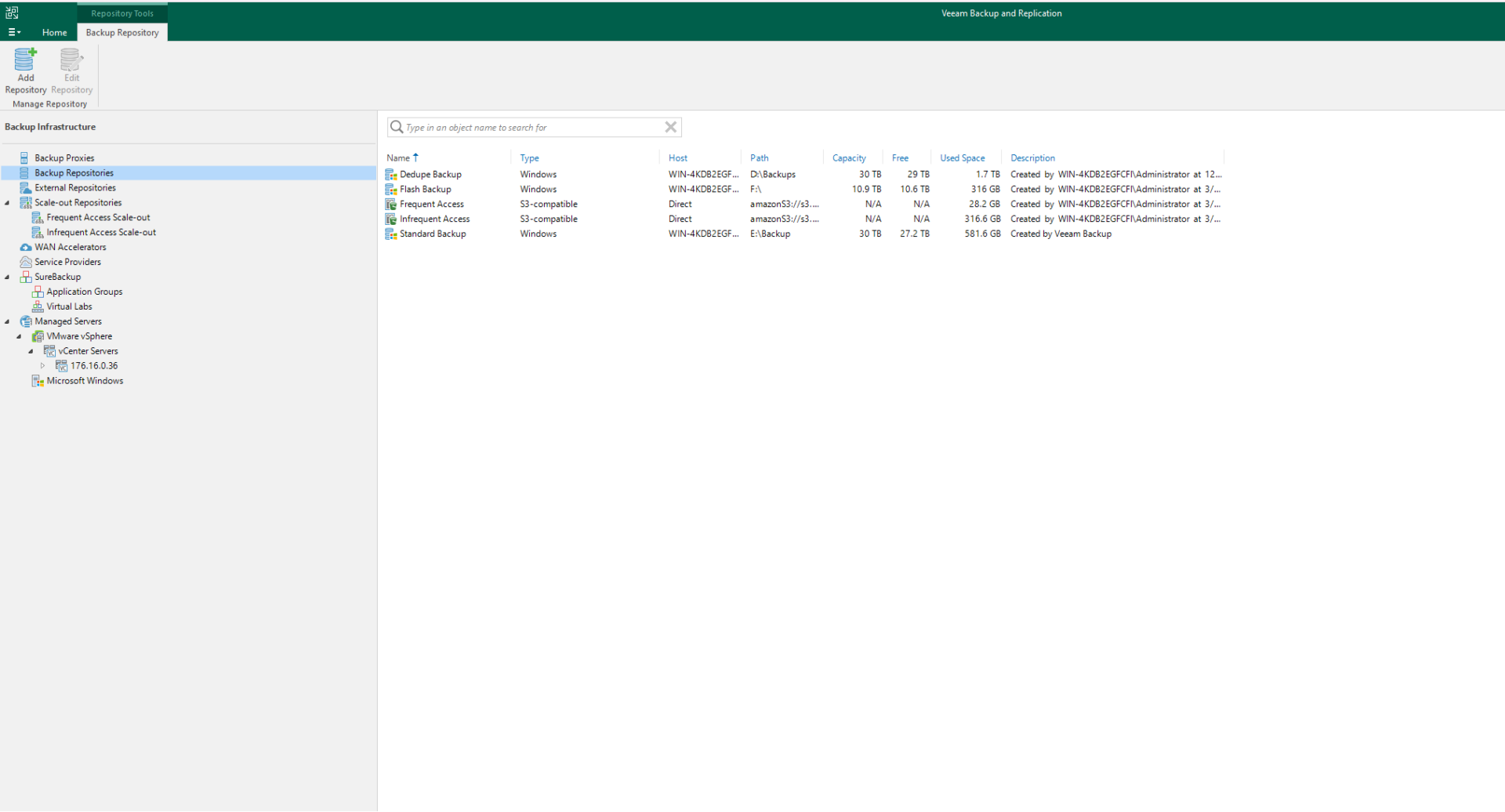Click the Standard Backup repository icon
The width and height of the screenshot is (1505, 812).
(390, 234)
